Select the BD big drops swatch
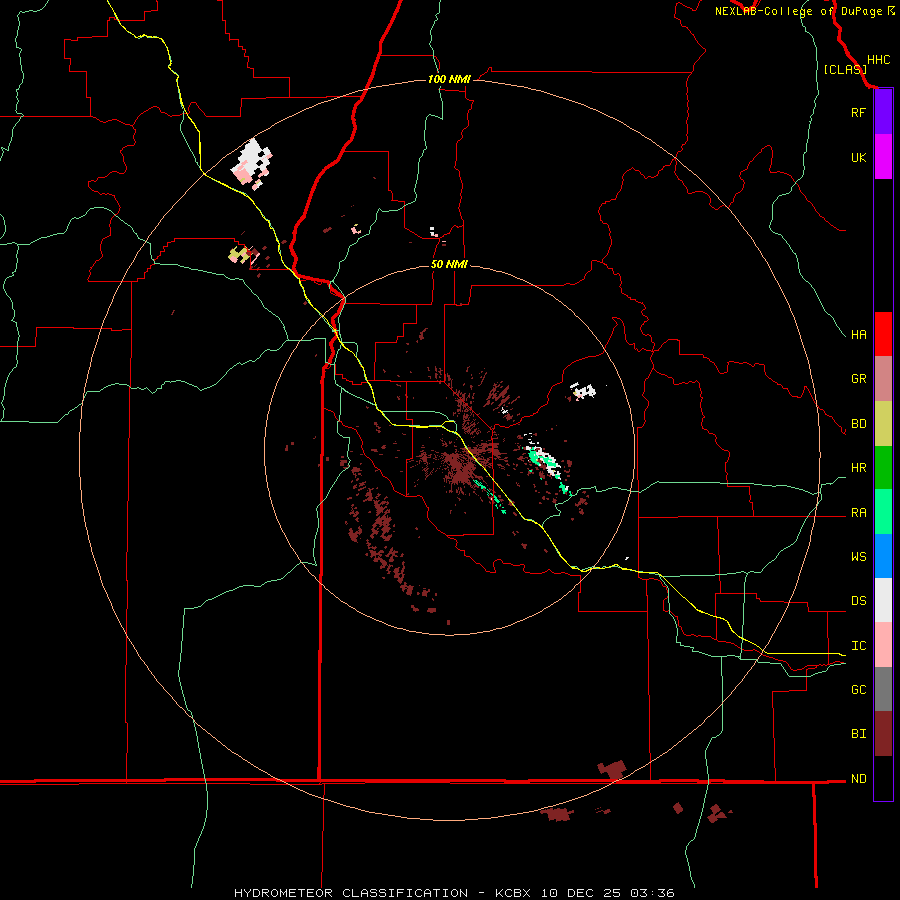The image size is (900, 900). click(x=883, y=424)
